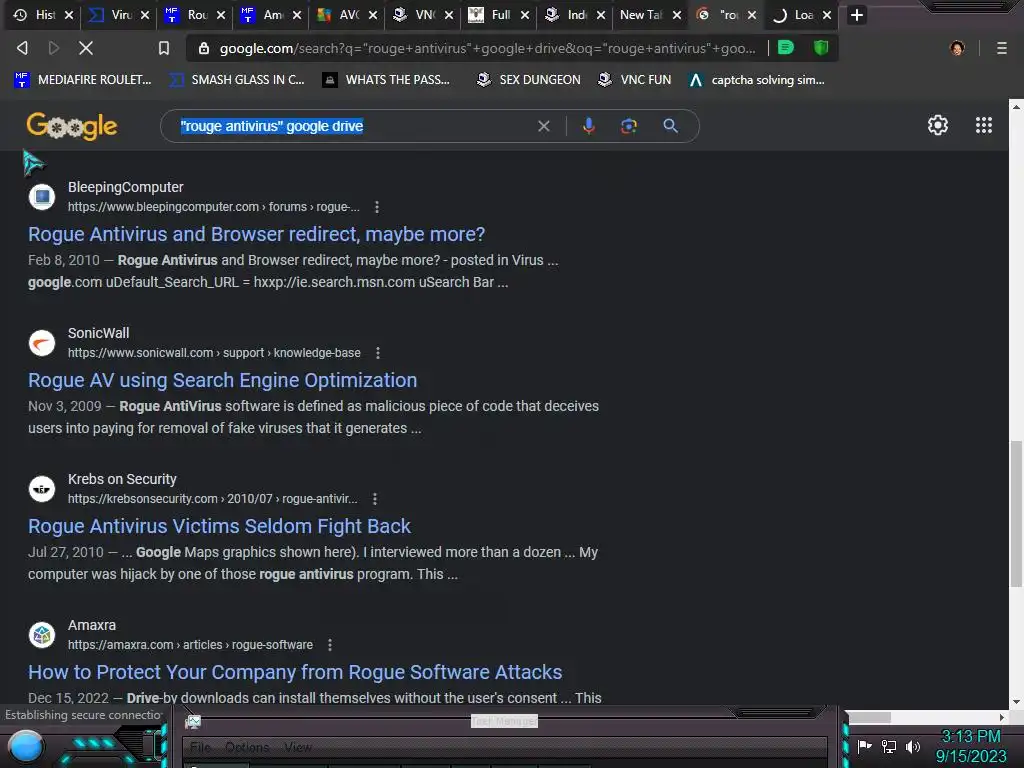Screen dimensions: 1024x768
Task: Open the network tray icon
Action: click(888, 746)
